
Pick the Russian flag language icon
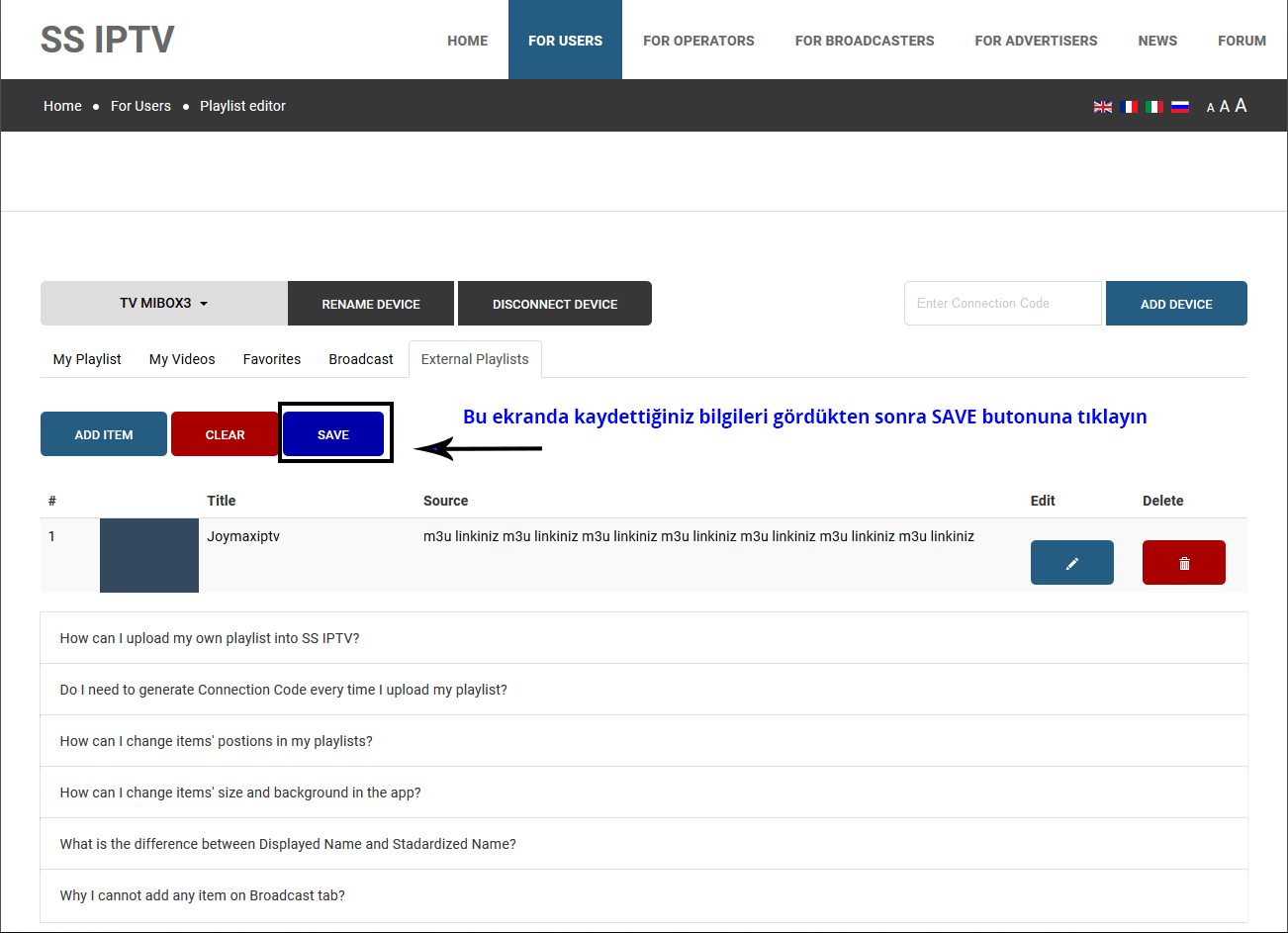tap(1179, 107)
